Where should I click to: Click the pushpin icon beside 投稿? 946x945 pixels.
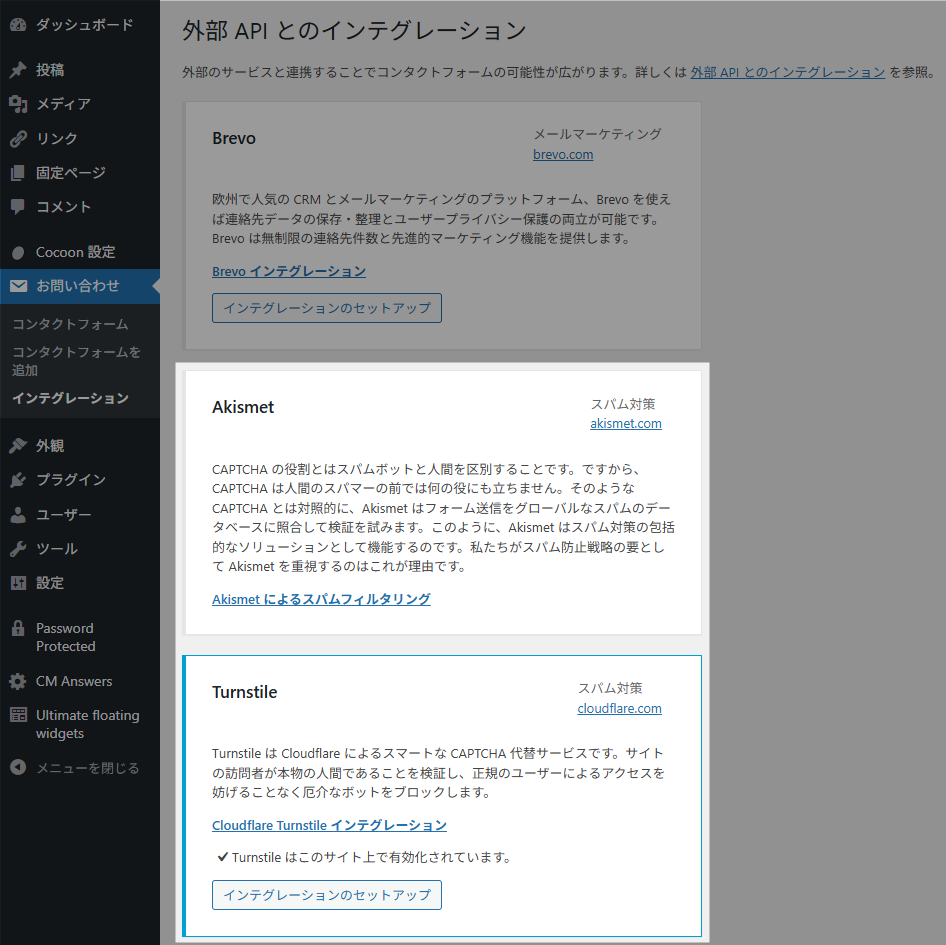point(18,70)
